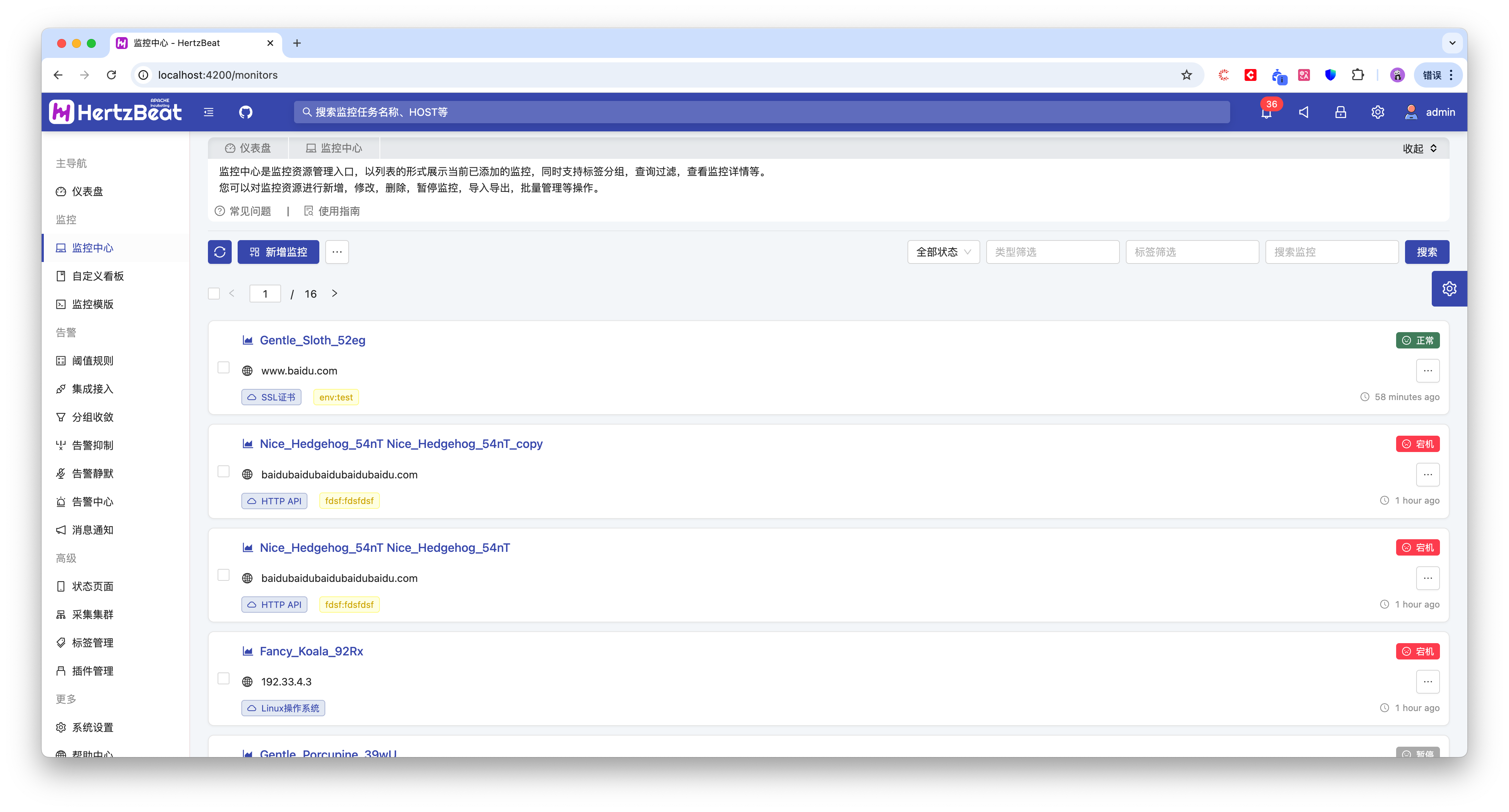Go to next page of monitors
1509x812 pixels.
pos(335,293)
